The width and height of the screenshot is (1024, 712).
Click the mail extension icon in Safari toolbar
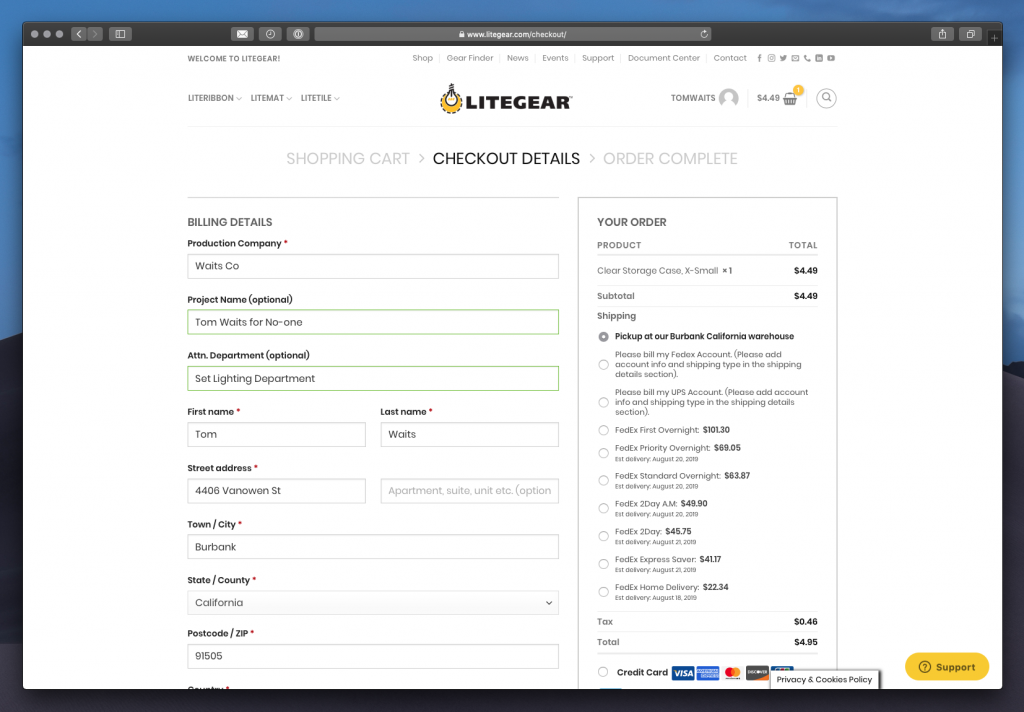242,34
